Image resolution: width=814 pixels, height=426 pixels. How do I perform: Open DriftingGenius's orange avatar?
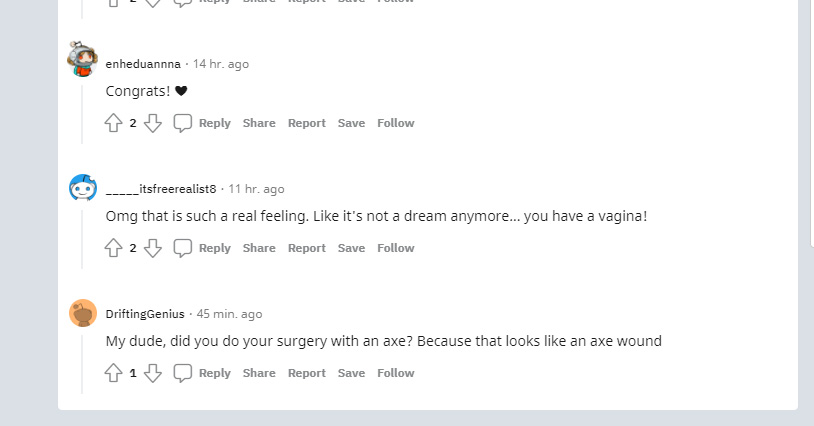[83, 313]
